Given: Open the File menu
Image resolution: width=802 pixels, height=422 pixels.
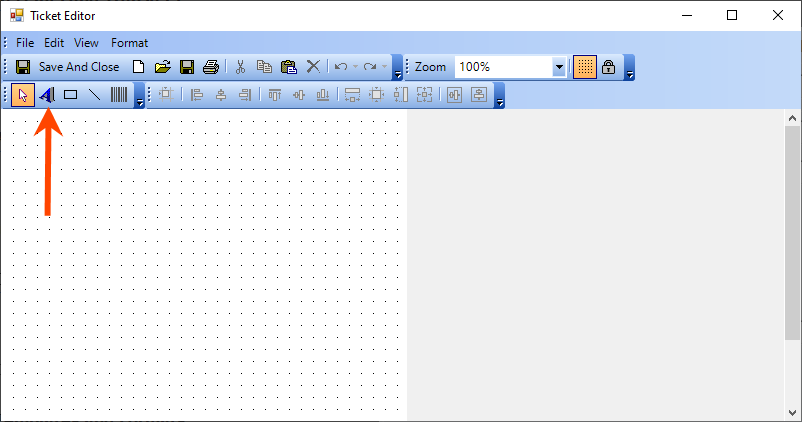Looking at the screenshot, I should click(25, 43).
